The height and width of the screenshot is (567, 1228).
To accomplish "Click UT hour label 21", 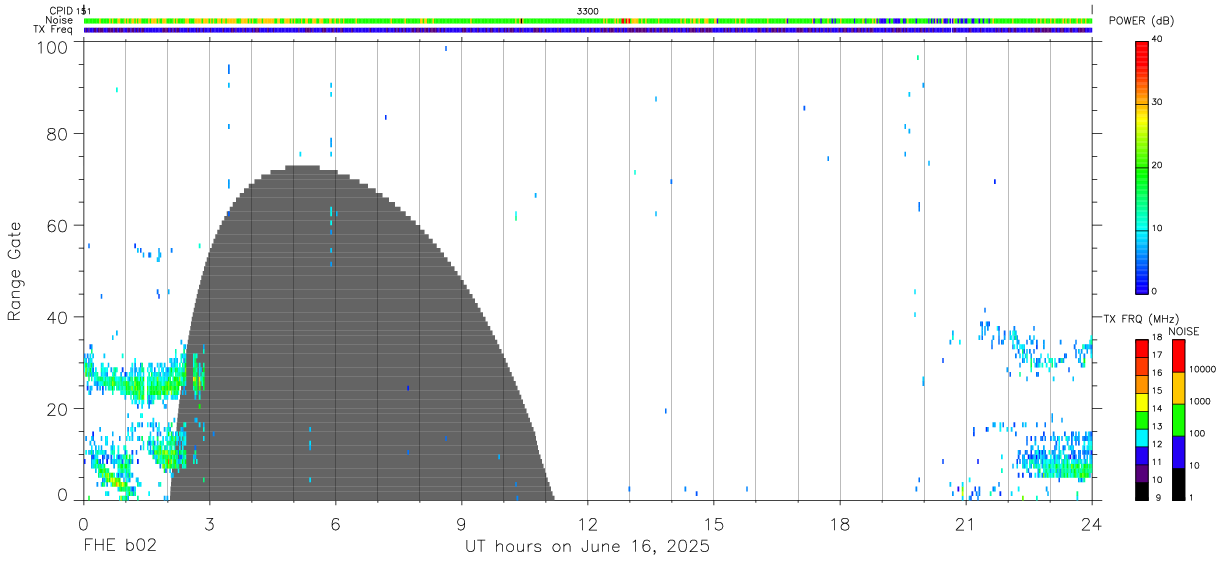I will tap(966, 522).
